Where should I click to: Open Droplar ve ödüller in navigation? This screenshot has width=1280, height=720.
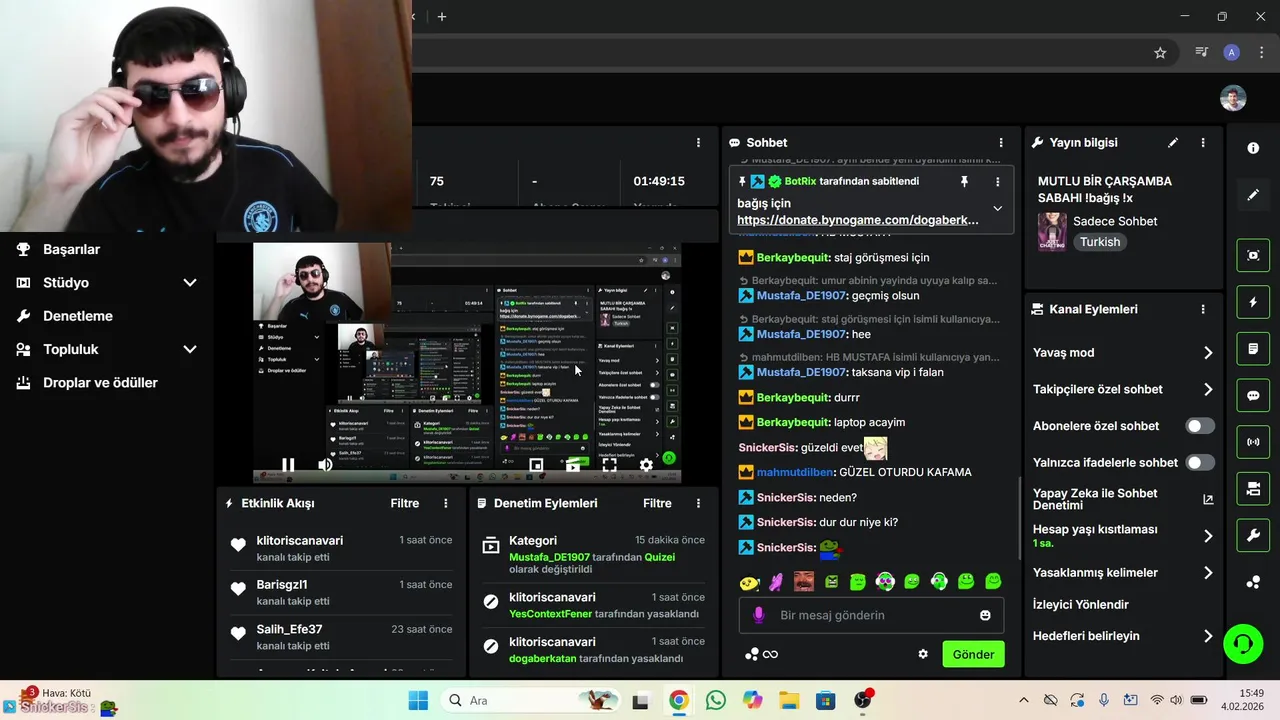pos(100,383)
